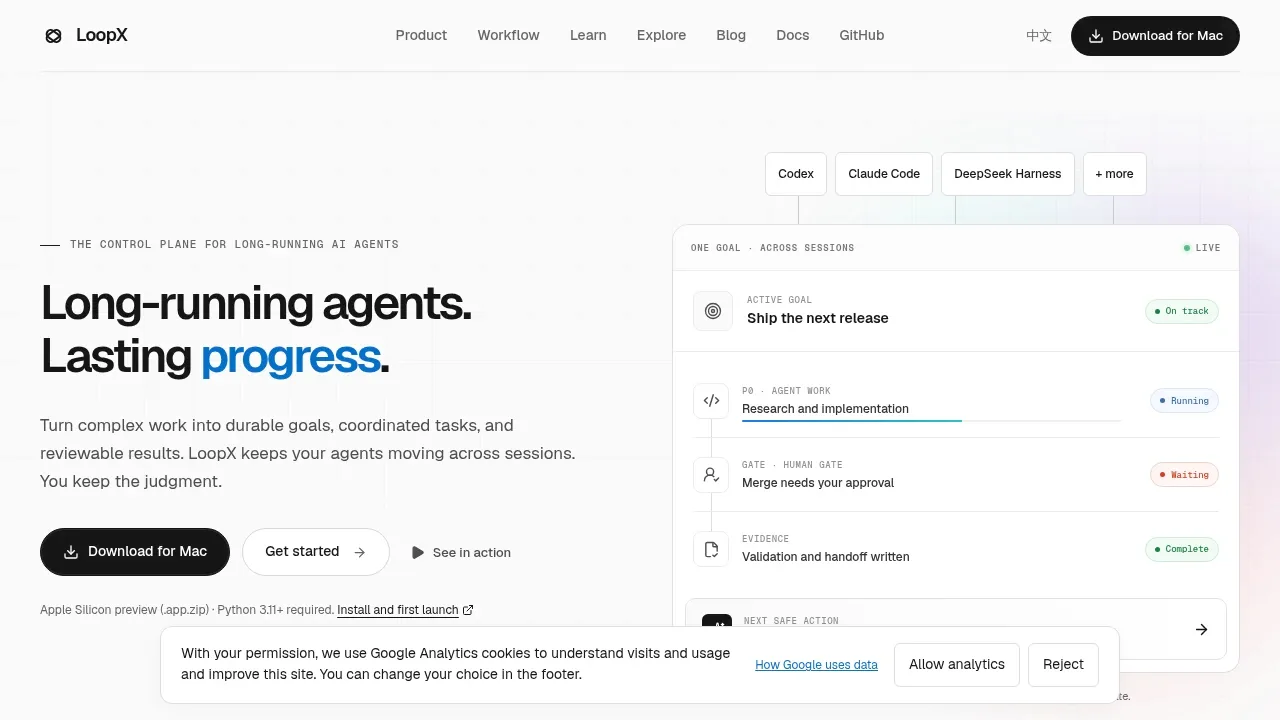The height and width of the screenshot is (720, 1280).
Task: Click the person-check icon for Human Gate
Action: (711, 475)
